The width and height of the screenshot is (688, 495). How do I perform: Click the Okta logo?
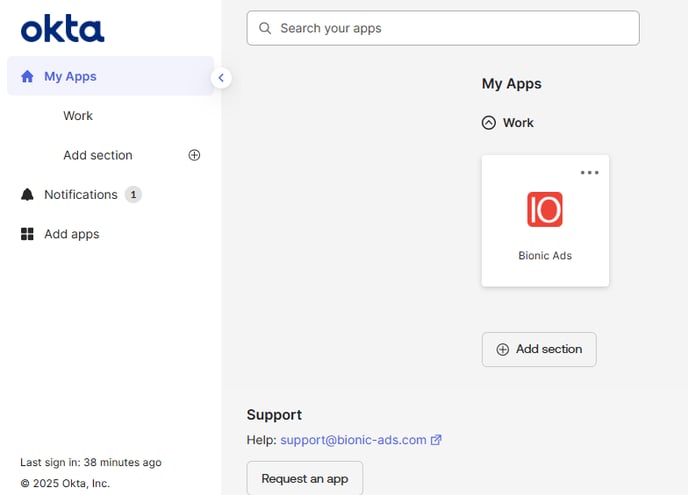coord(62,29)
